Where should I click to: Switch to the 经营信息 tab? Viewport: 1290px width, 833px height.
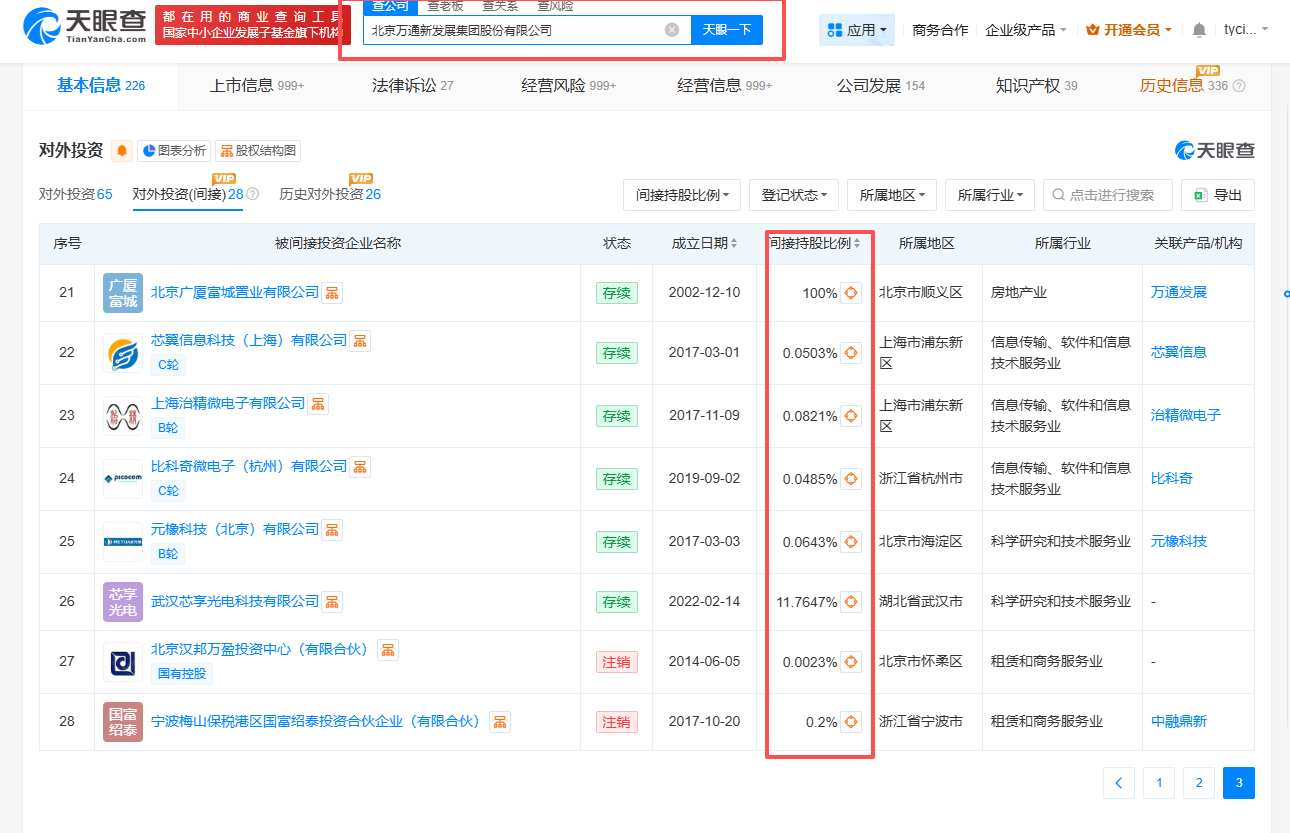tap(725, 86)
